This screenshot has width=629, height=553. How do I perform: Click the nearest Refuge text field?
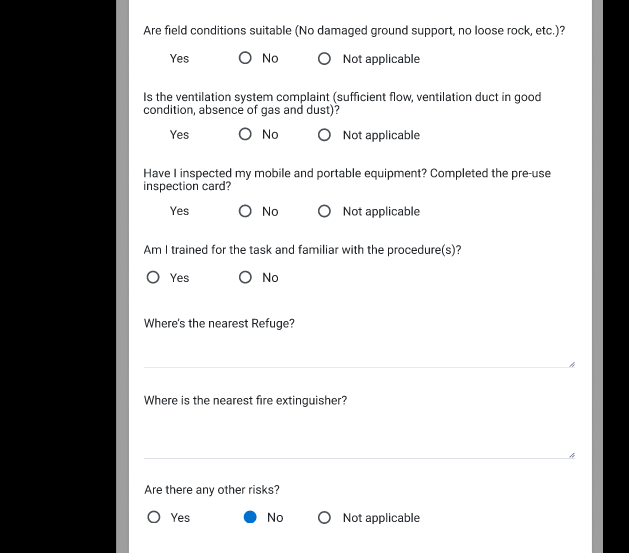[x=359, y=352]
